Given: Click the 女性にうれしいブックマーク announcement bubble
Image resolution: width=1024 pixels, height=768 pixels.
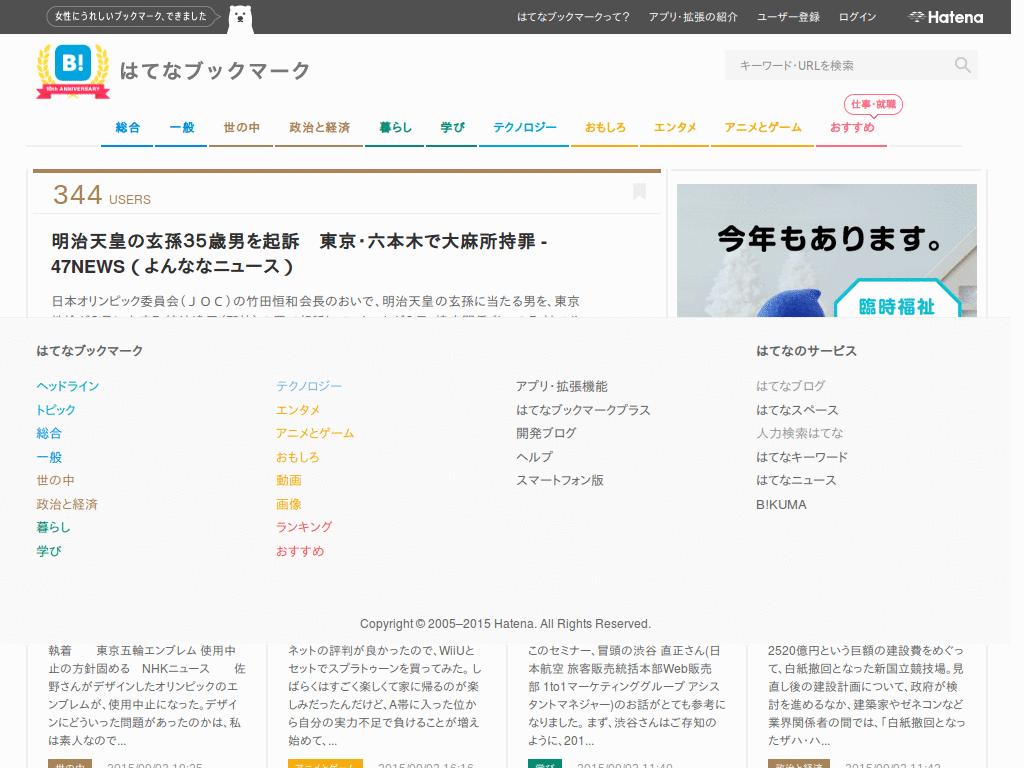Looking at the screenshot, I should [133, 16].
